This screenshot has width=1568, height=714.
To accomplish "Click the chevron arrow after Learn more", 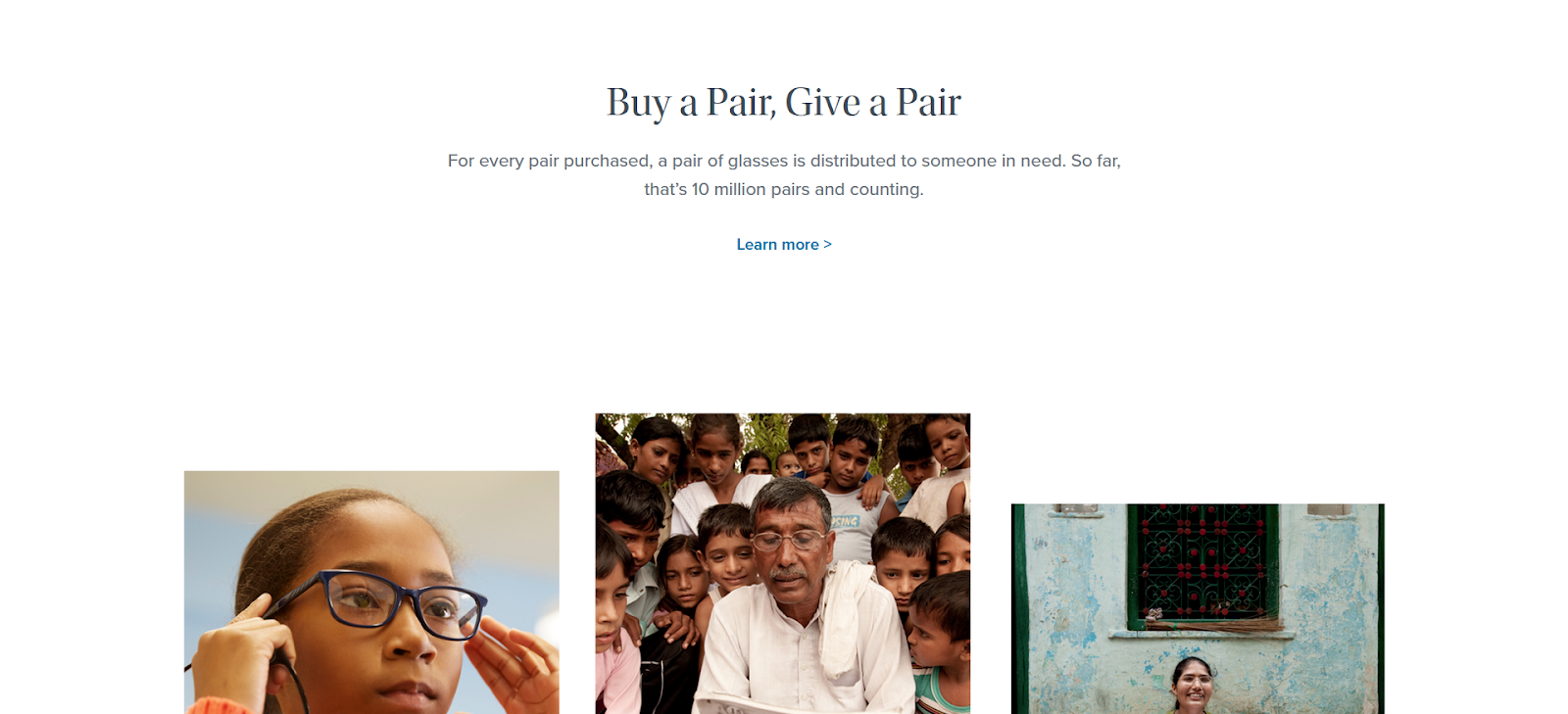I will tap(827, 245).
